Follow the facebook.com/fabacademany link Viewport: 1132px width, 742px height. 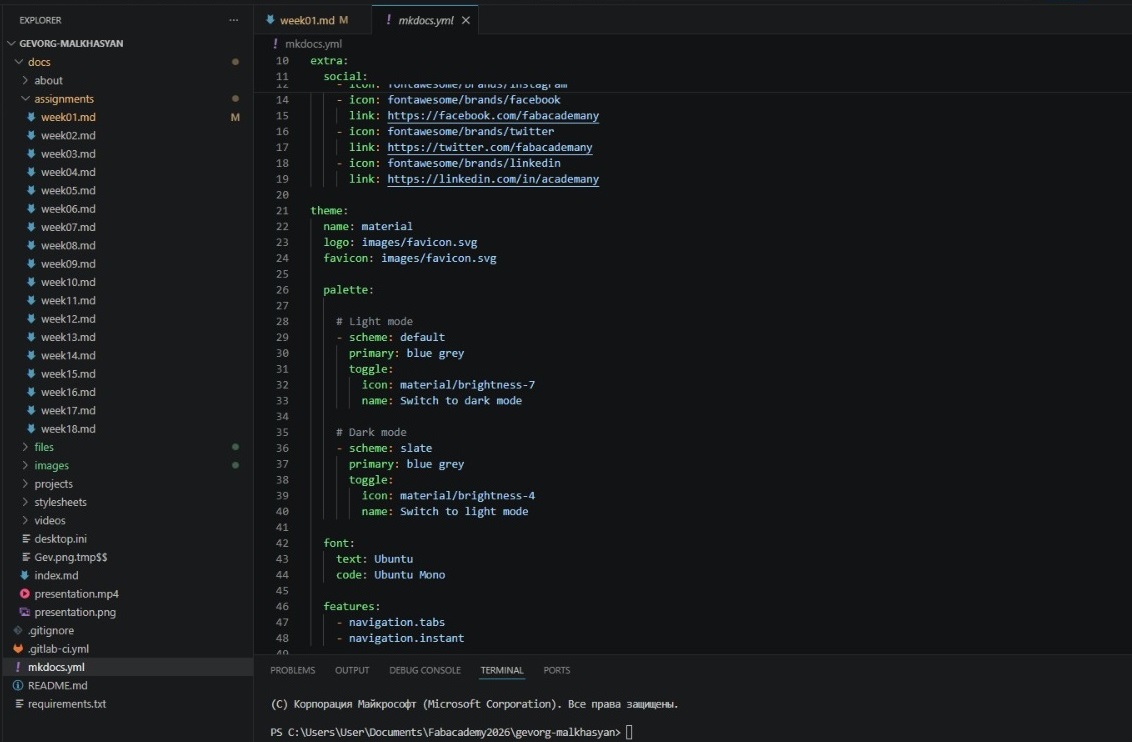[x=493, y=115]
